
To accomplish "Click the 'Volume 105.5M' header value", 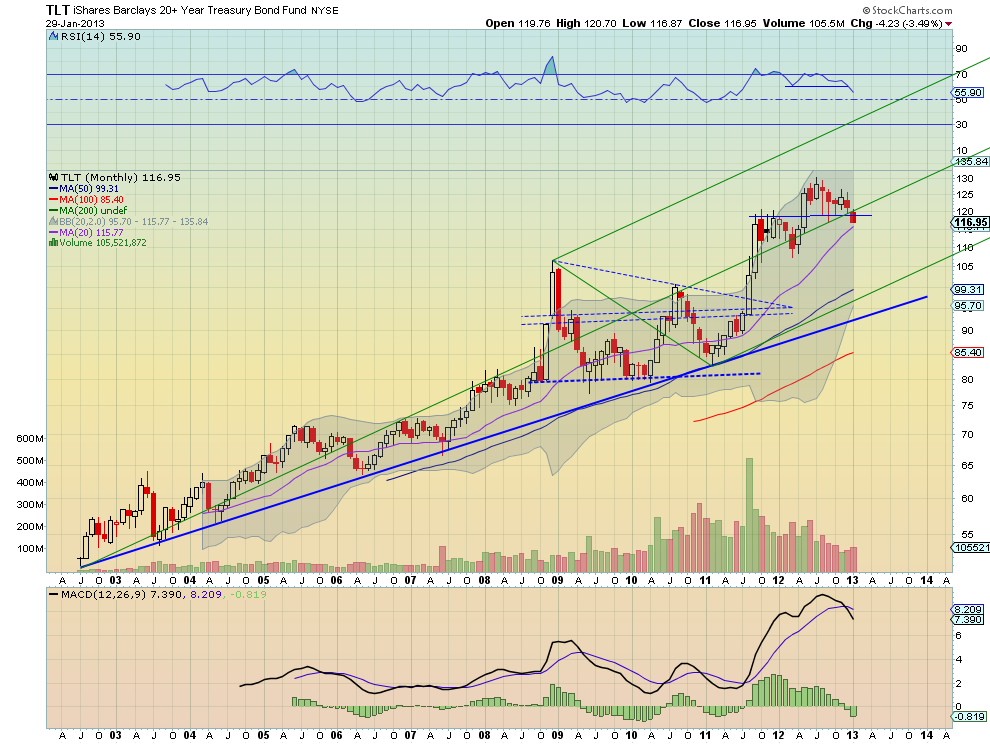I will click(803, 23).
